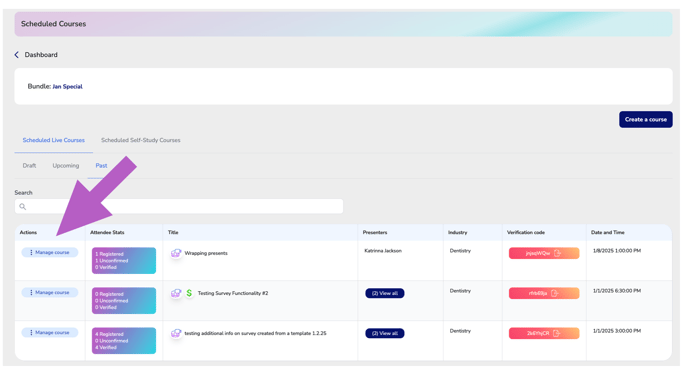The width and height of the screenshot is (688, 368).
Task: Select the Draft tab
Action: pos(29,166)
